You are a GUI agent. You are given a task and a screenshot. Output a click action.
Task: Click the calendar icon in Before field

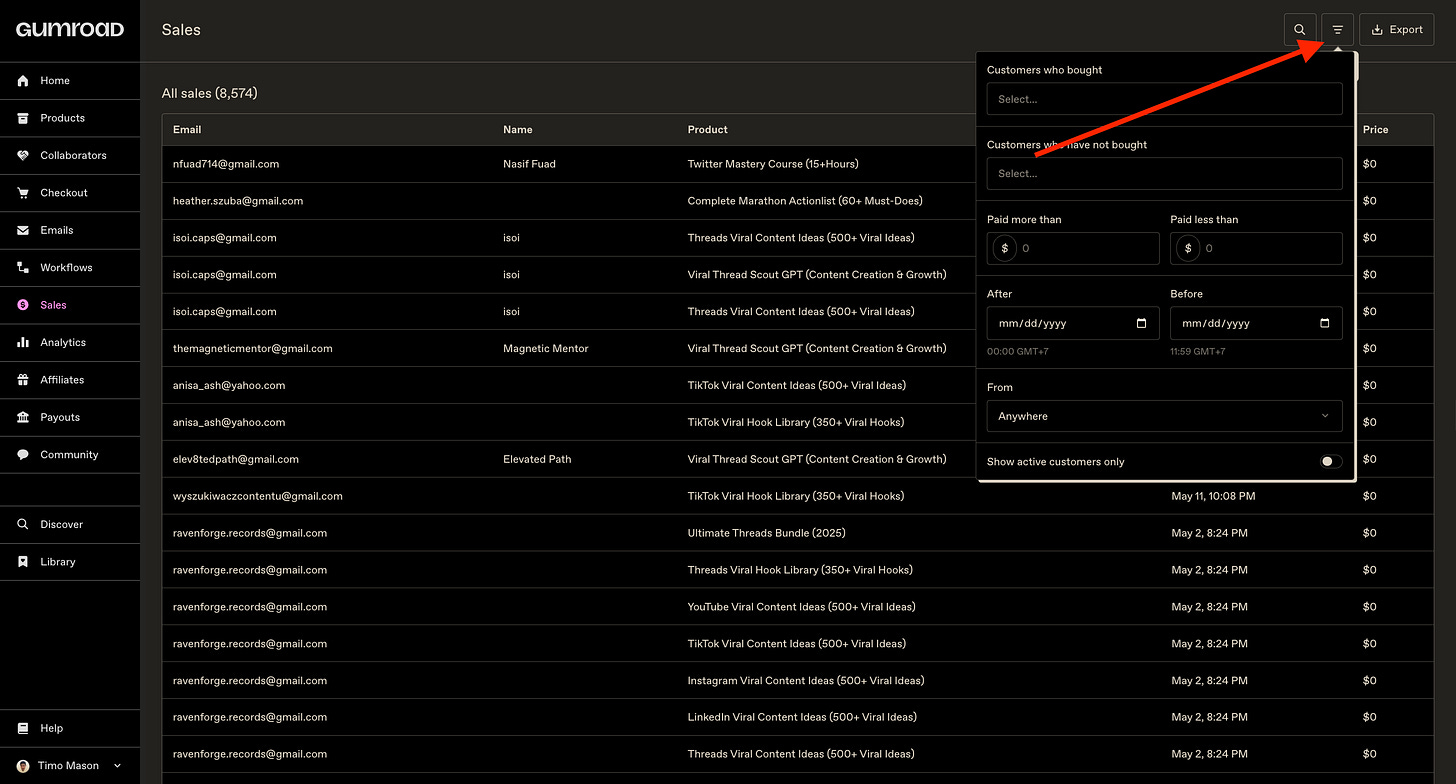pyautogui.click(x=1325, y=323)
